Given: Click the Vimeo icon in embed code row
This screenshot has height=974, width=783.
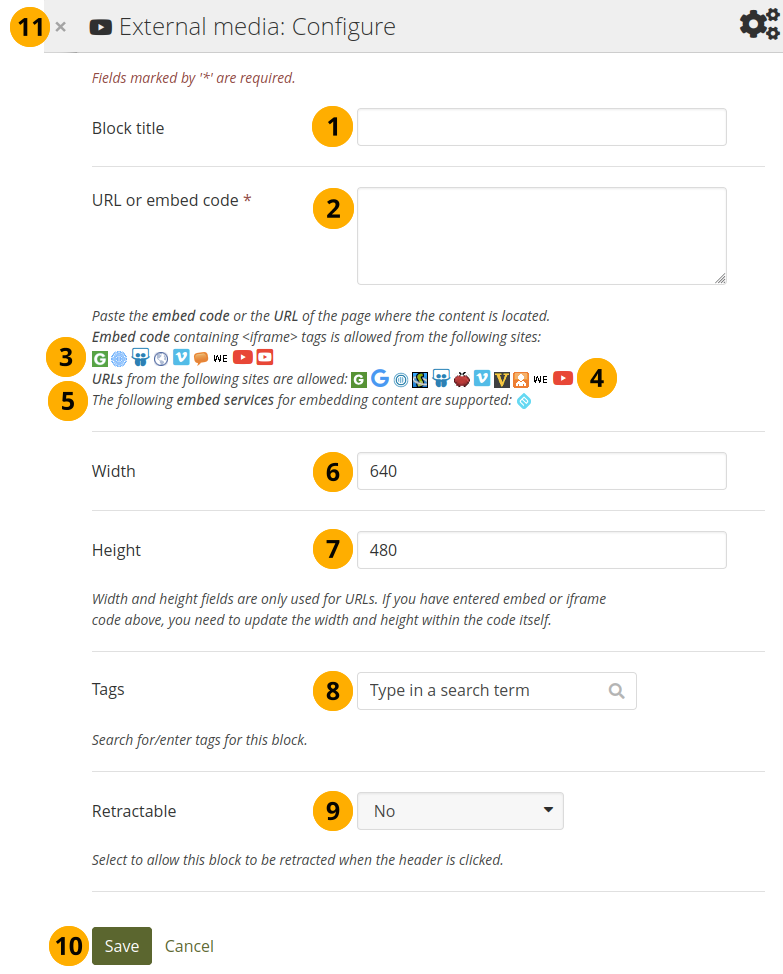Looking at the screenshot, I should coord(181,357).
